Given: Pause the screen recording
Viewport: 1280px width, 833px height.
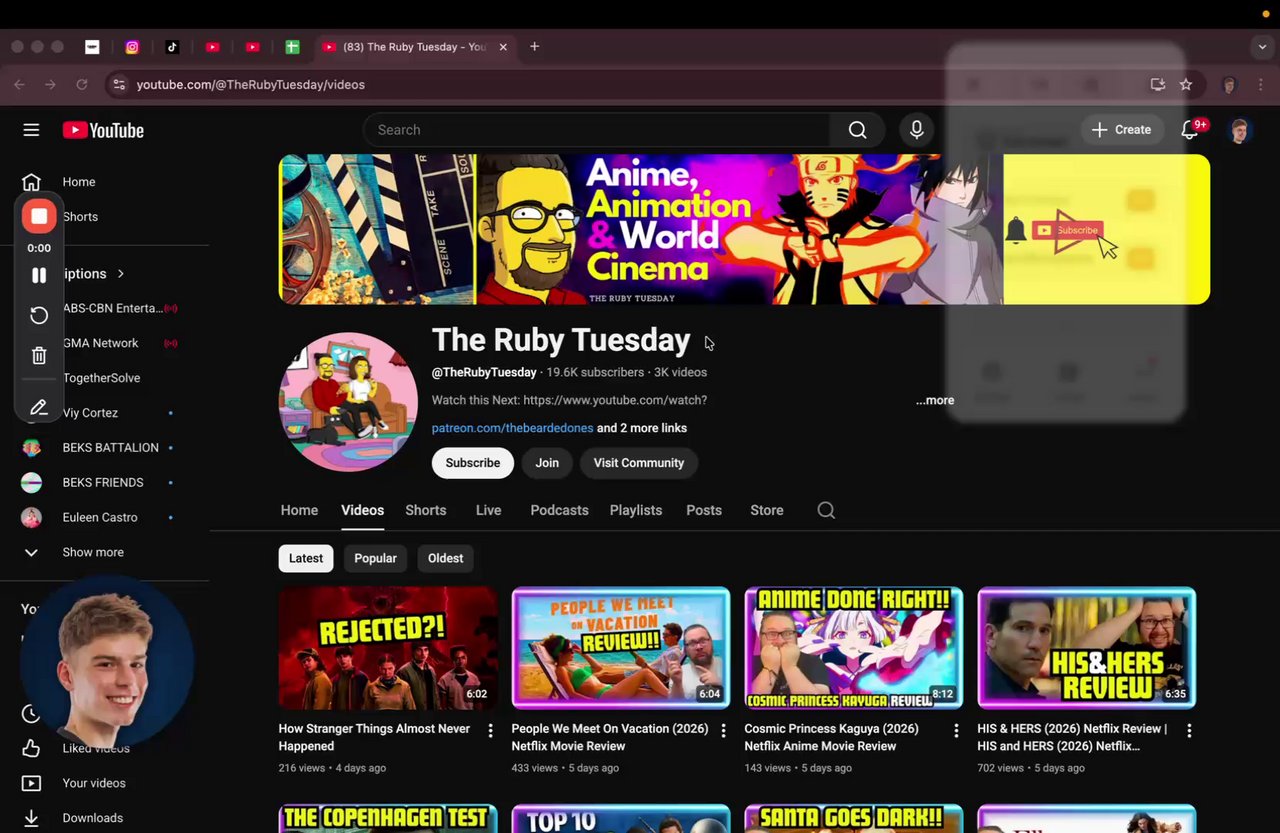Looking at the screenshot, I should point(39,275).
